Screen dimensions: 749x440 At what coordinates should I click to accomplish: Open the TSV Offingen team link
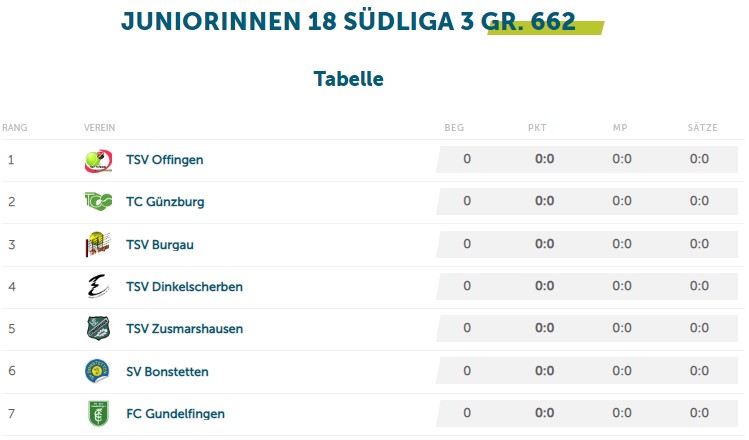click(165, 160)
